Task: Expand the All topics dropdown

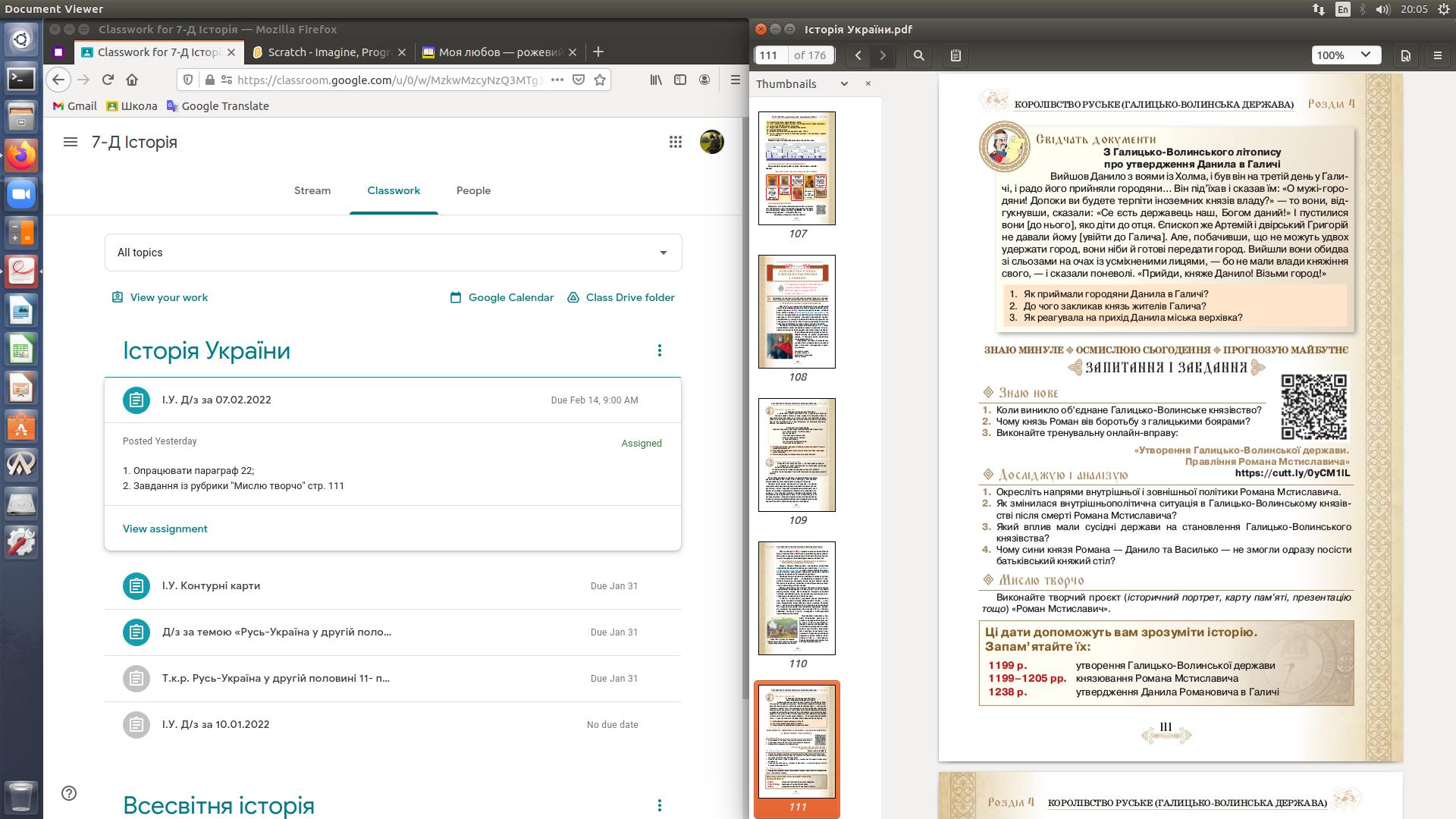Action: [393, 253]
